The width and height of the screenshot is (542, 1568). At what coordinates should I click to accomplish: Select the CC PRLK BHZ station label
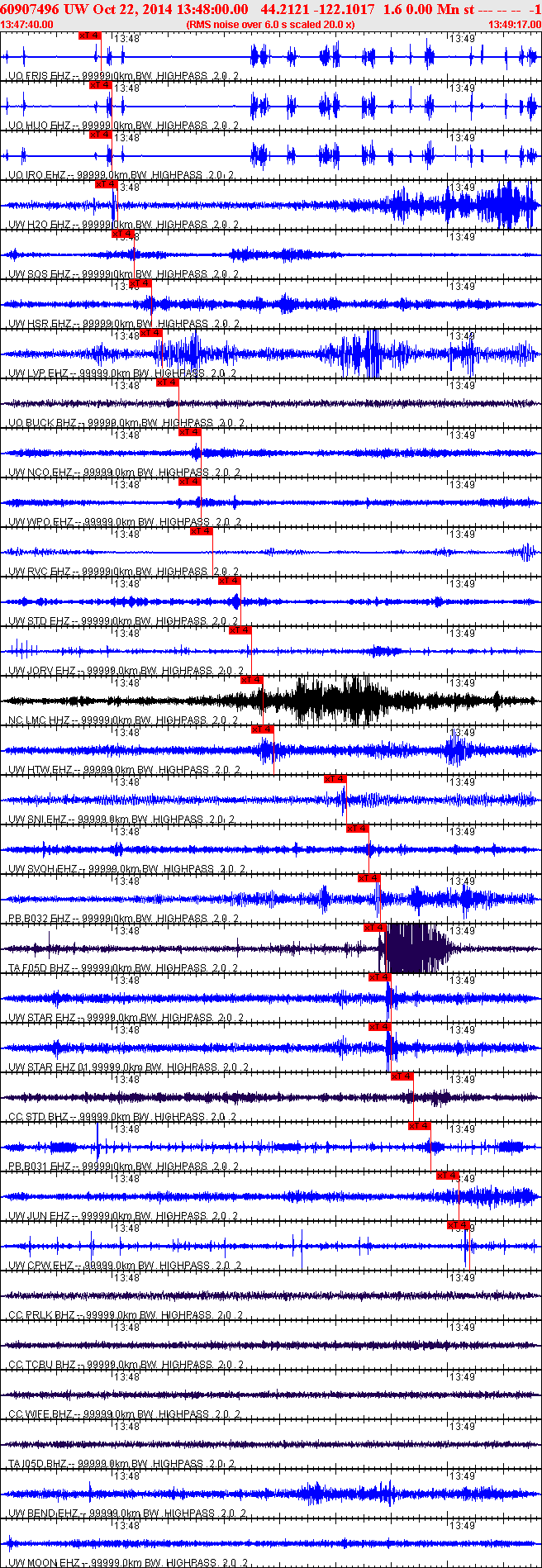click(126, 1315)
